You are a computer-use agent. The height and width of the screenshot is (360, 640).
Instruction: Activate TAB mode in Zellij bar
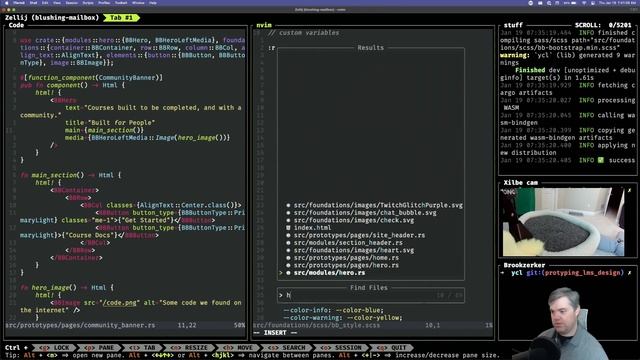(x=142, y=348)
